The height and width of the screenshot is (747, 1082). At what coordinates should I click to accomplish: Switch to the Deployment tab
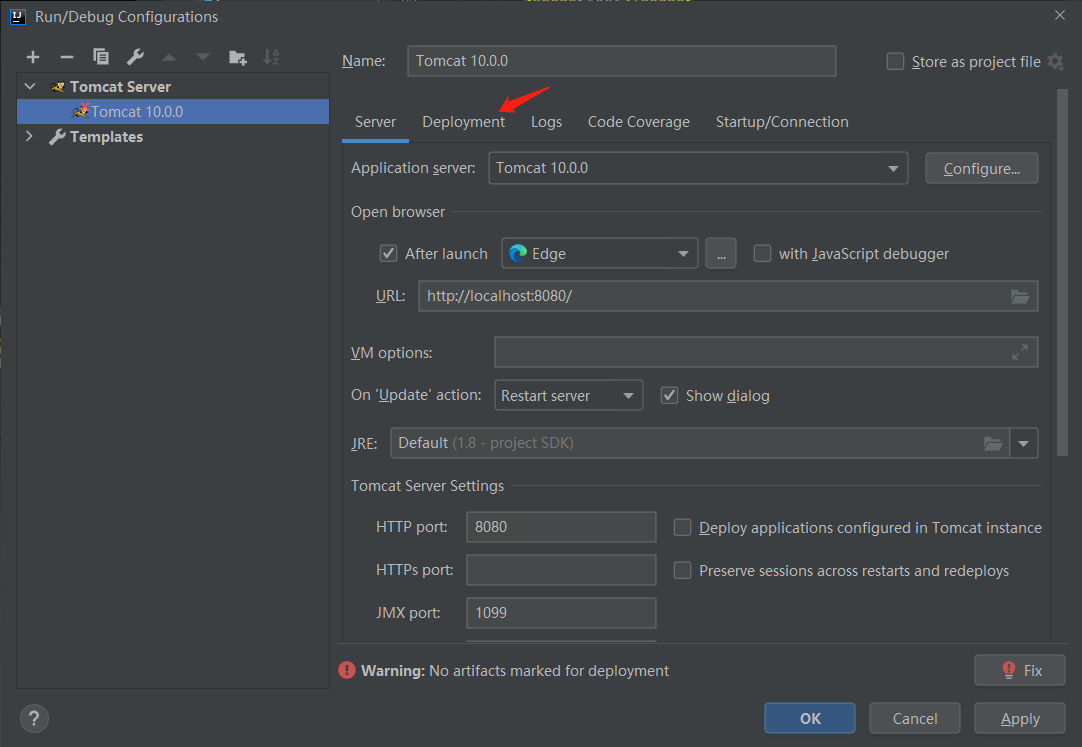pos(464,122)
